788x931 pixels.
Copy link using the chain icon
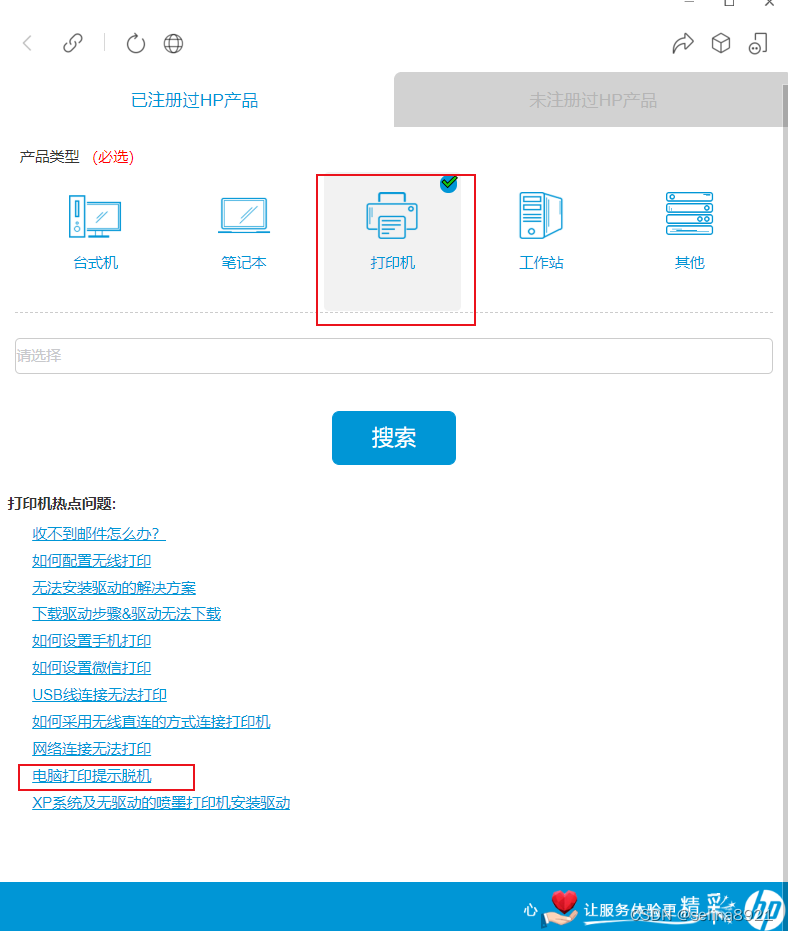pyautogui.click(x=72, y=43)
